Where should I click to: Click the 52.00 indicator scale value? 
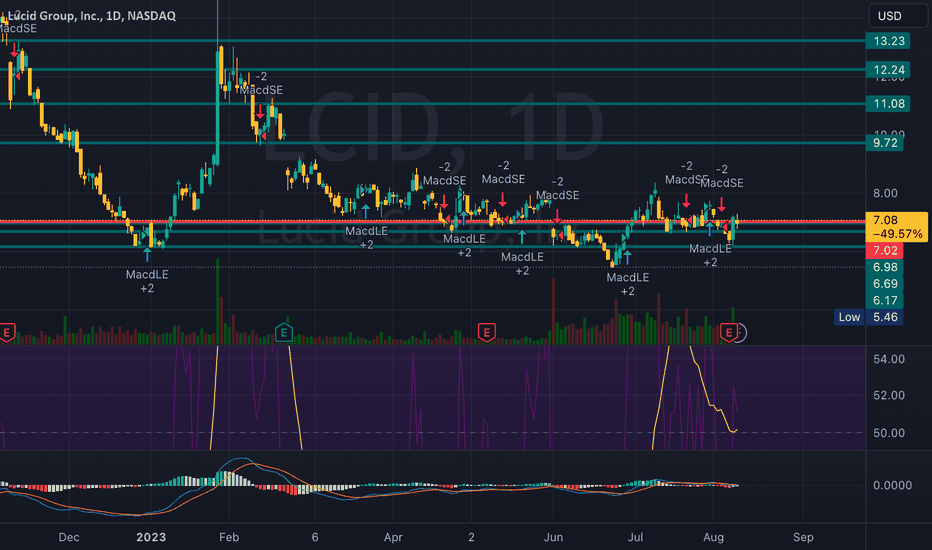889,395
